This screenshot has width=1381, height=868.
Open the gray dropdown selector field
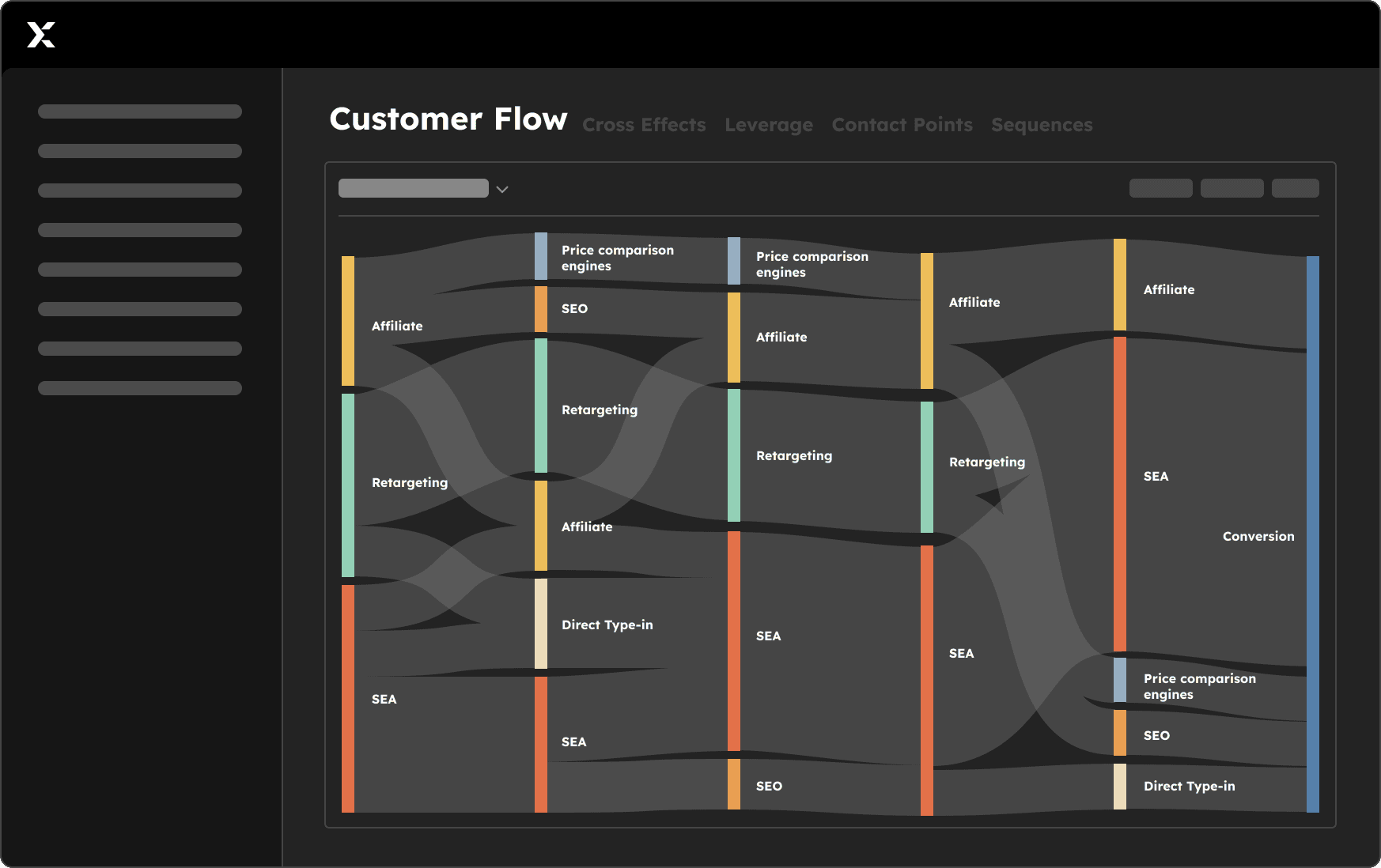(x=413, y=188)
